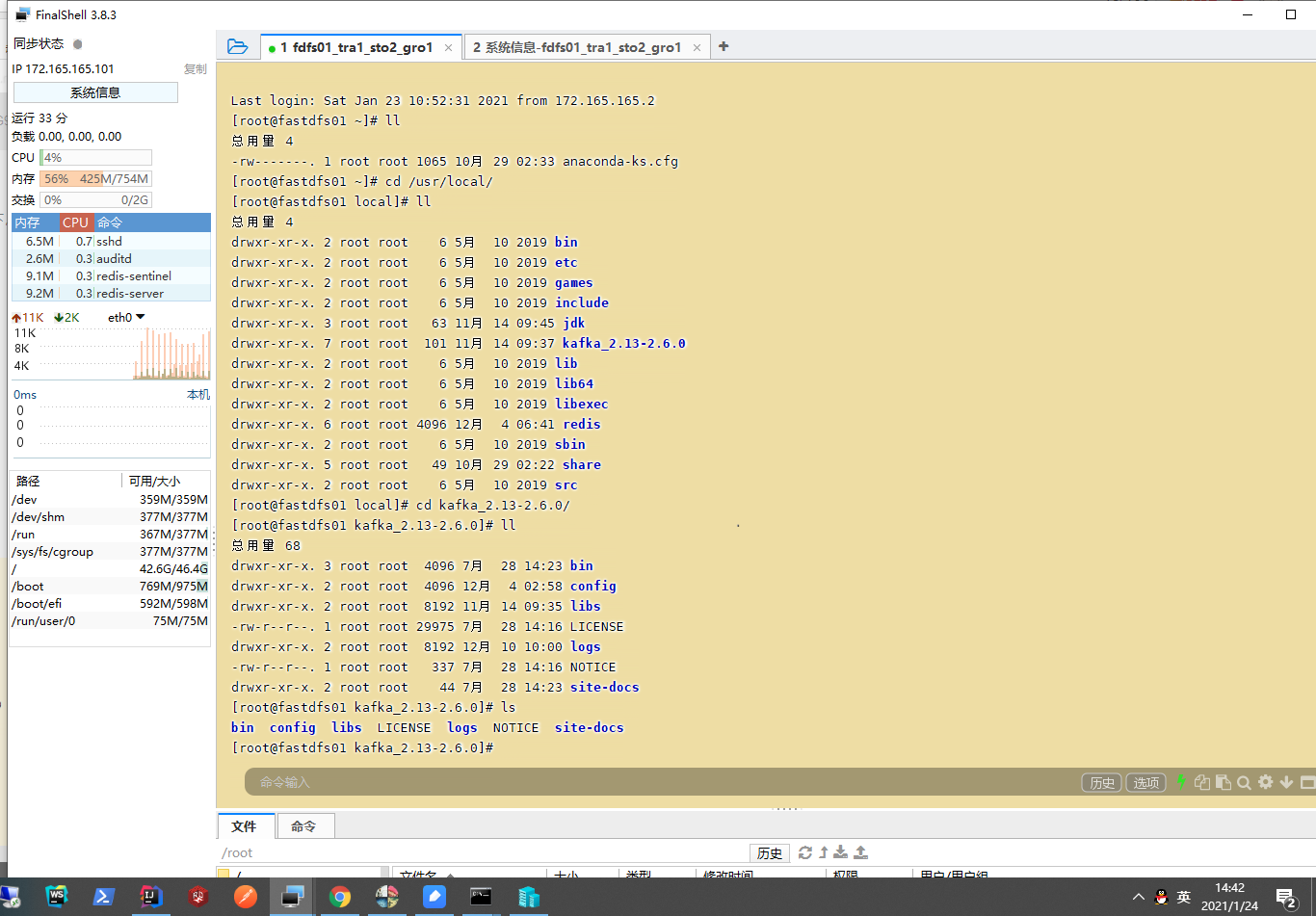The width and height of the screenshot is (1316, 916).
Task: Open the red RD icon on taskbar
Action: (x=198, y=897)
